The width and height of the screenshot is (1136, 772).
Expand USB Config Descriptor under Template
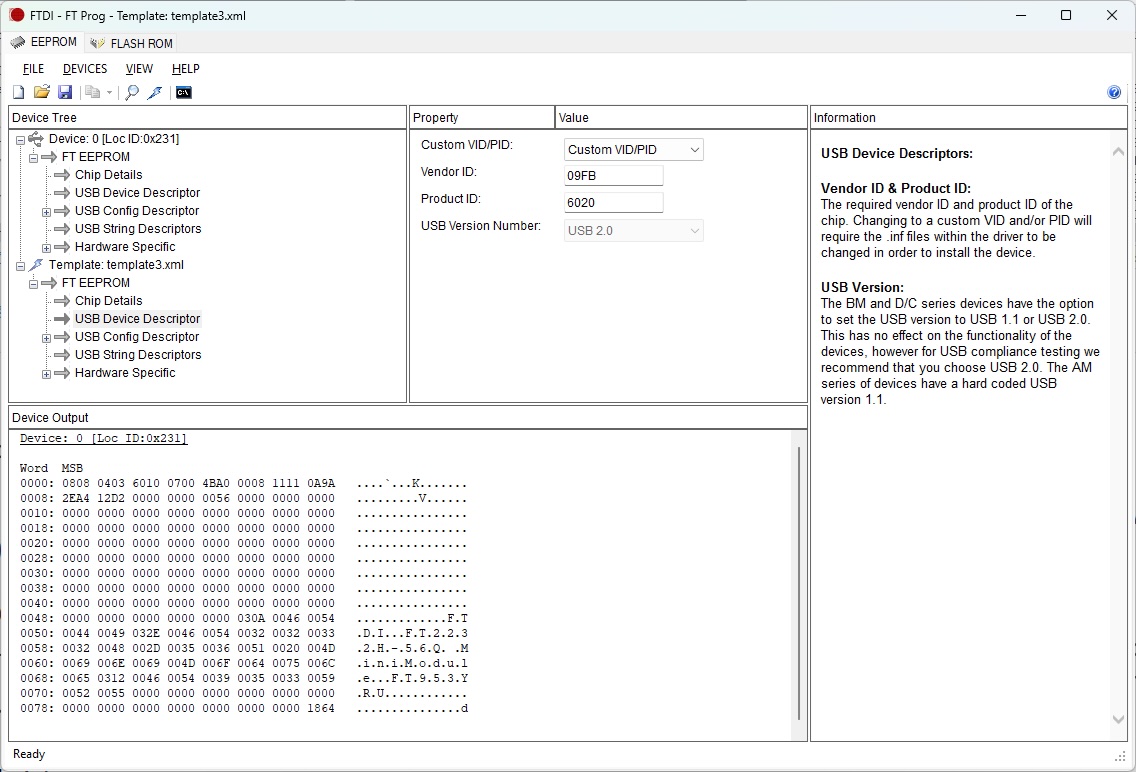coord(46,338)
